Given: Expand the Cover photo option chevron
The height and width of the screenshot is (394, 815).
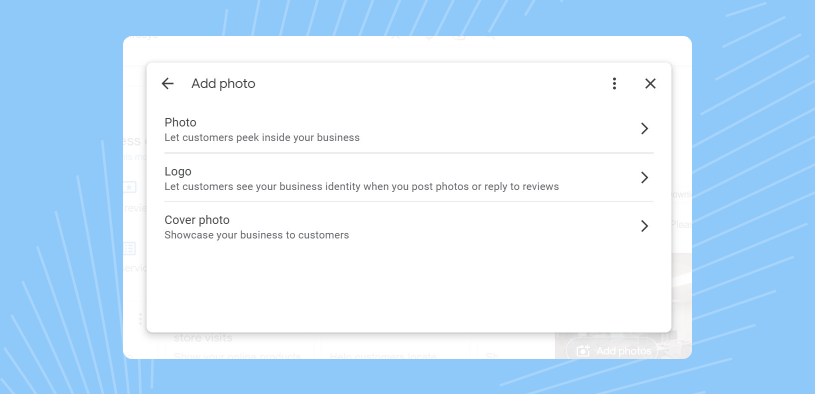Looking at the screenshot, I should click(x=645, y=226).
